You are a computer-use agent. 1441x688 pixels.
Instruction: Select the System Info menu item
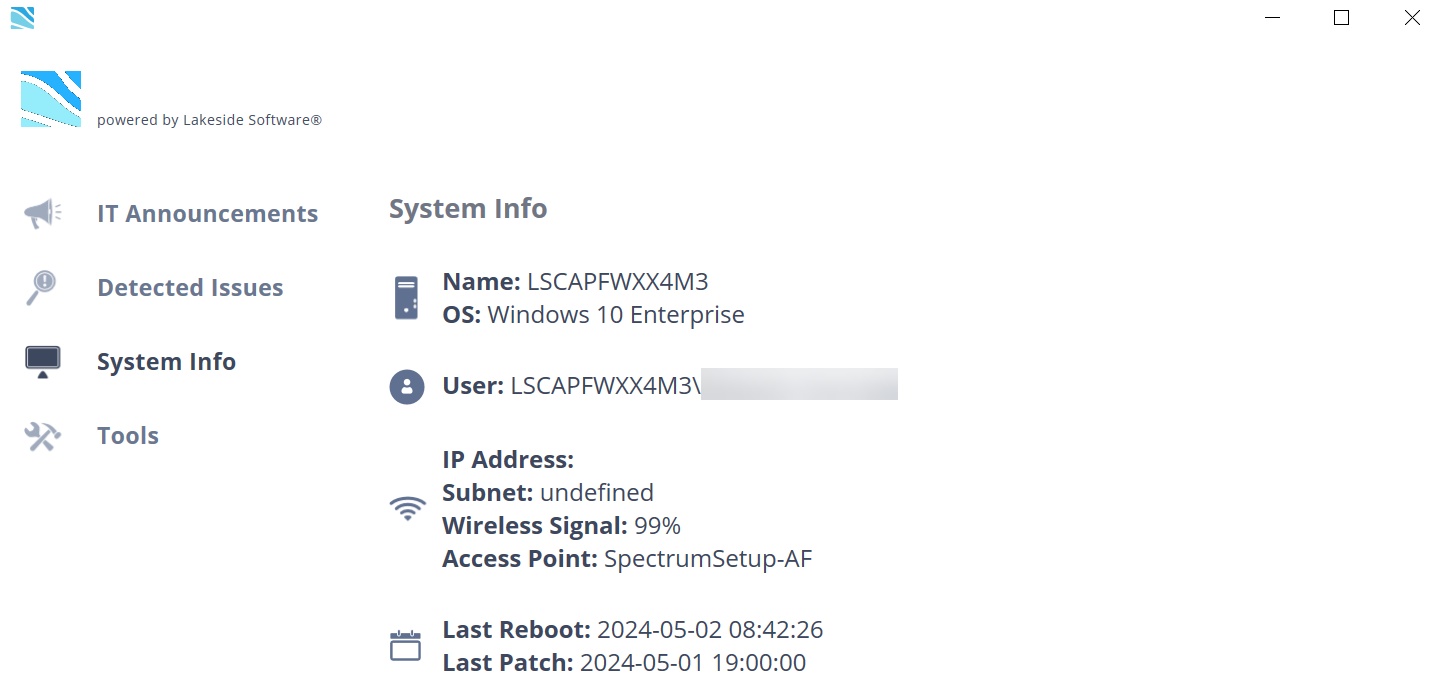[166, 362]
